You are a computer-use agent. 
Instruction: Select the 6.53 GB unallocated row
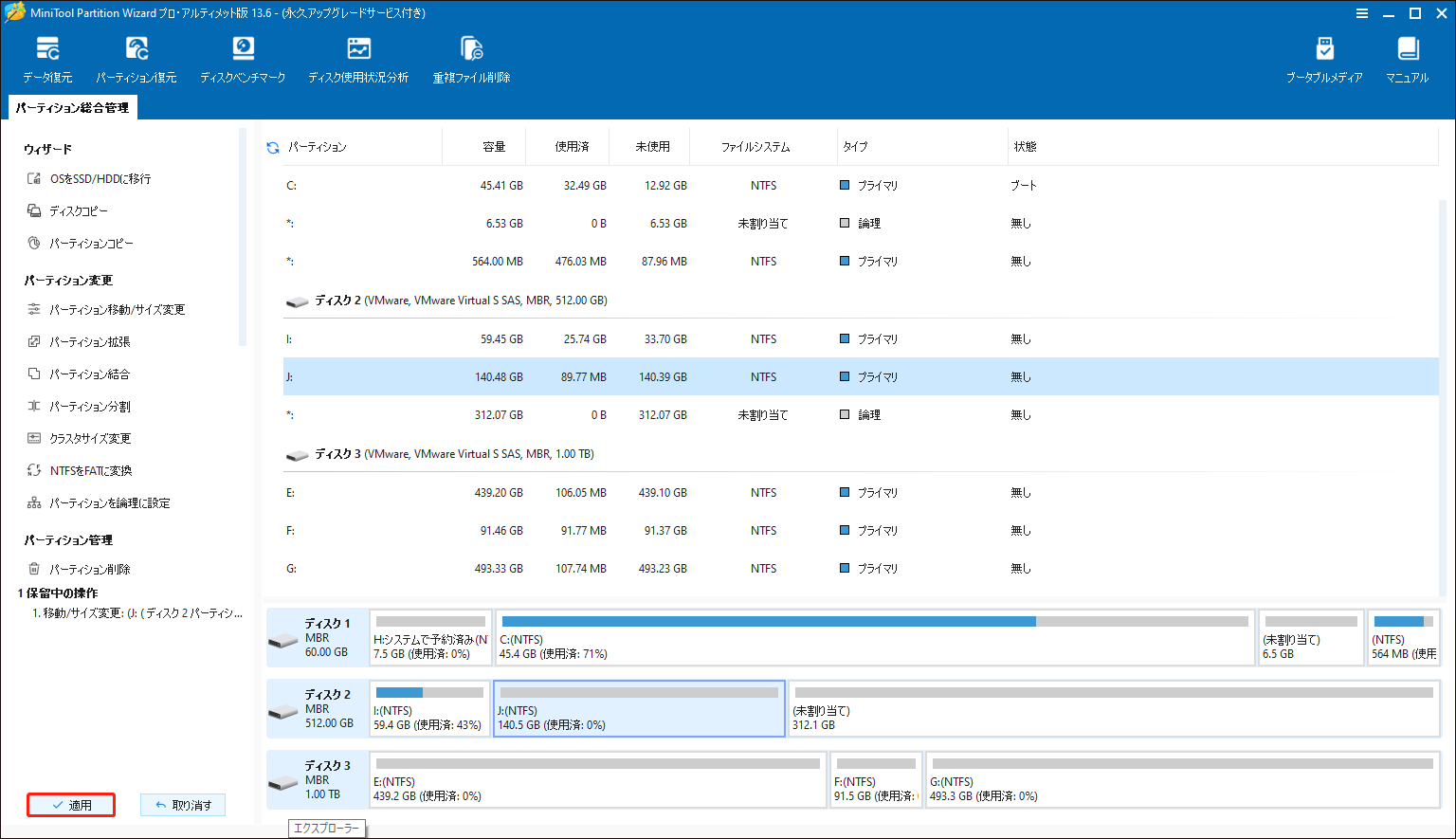[861, 224]
